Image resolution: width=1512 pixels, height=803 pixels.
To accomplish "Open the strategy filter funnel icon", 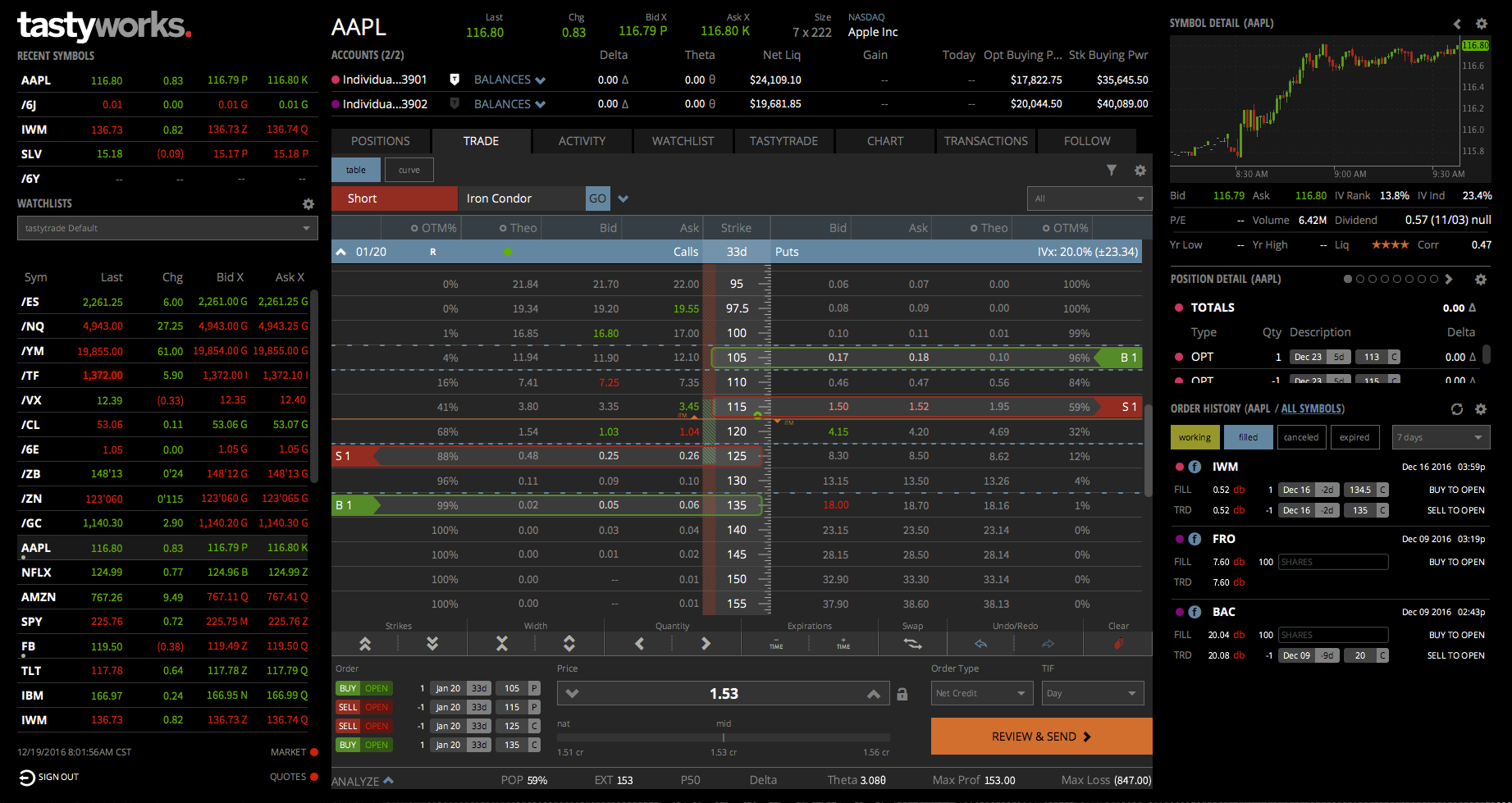I will point(1112,170).
